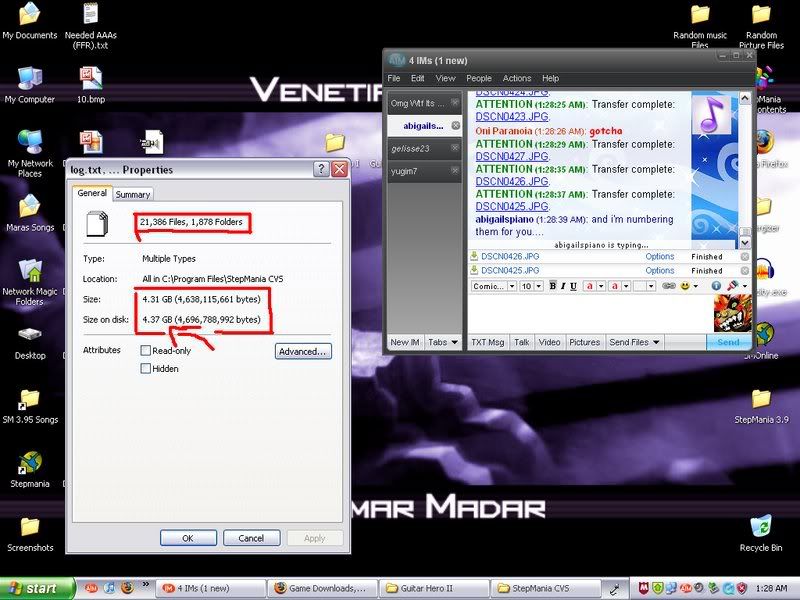This screenshot has height=600, width=800.
Task: Click the Stepmania desktop shortcut icon
Action: pos(30,463)
